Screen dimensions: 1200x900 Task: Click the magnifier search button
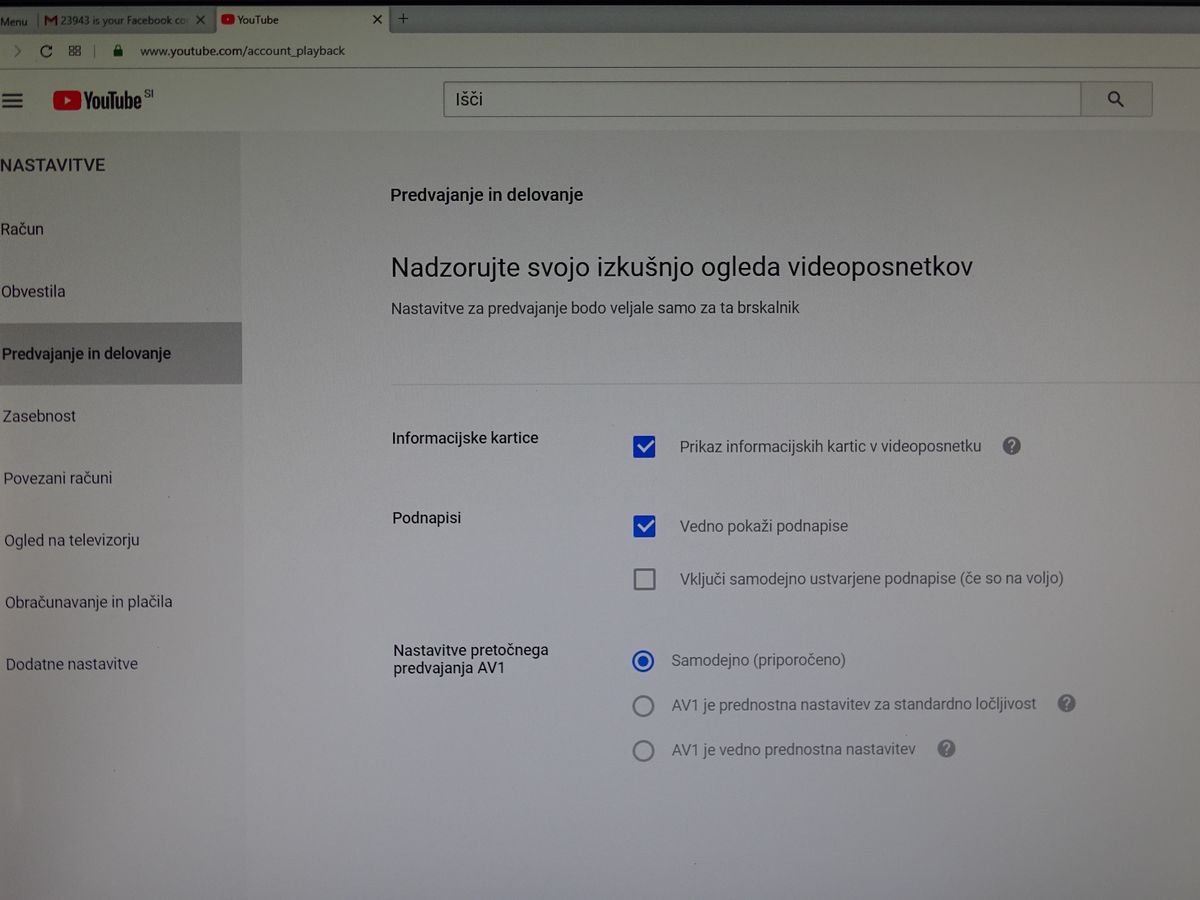[x=1116, y=99]
